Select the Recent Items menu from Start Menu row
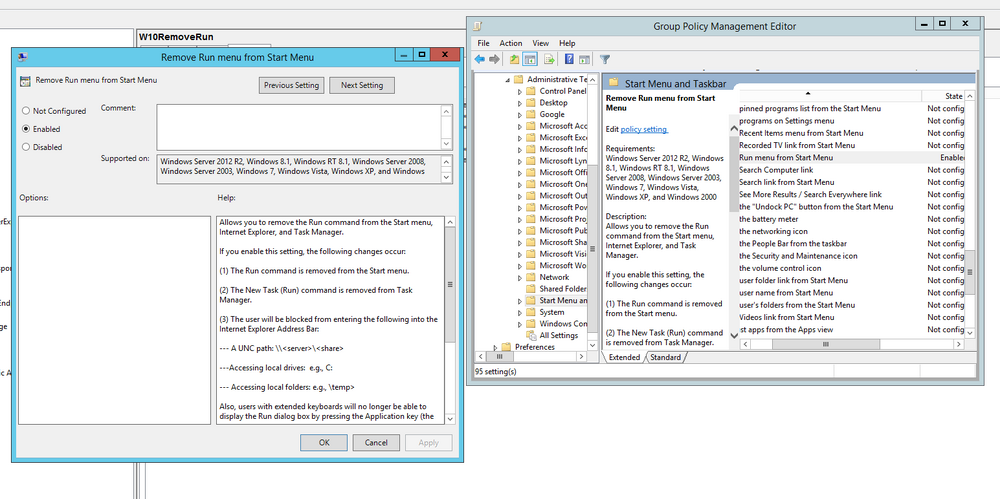 pos(851,133)
